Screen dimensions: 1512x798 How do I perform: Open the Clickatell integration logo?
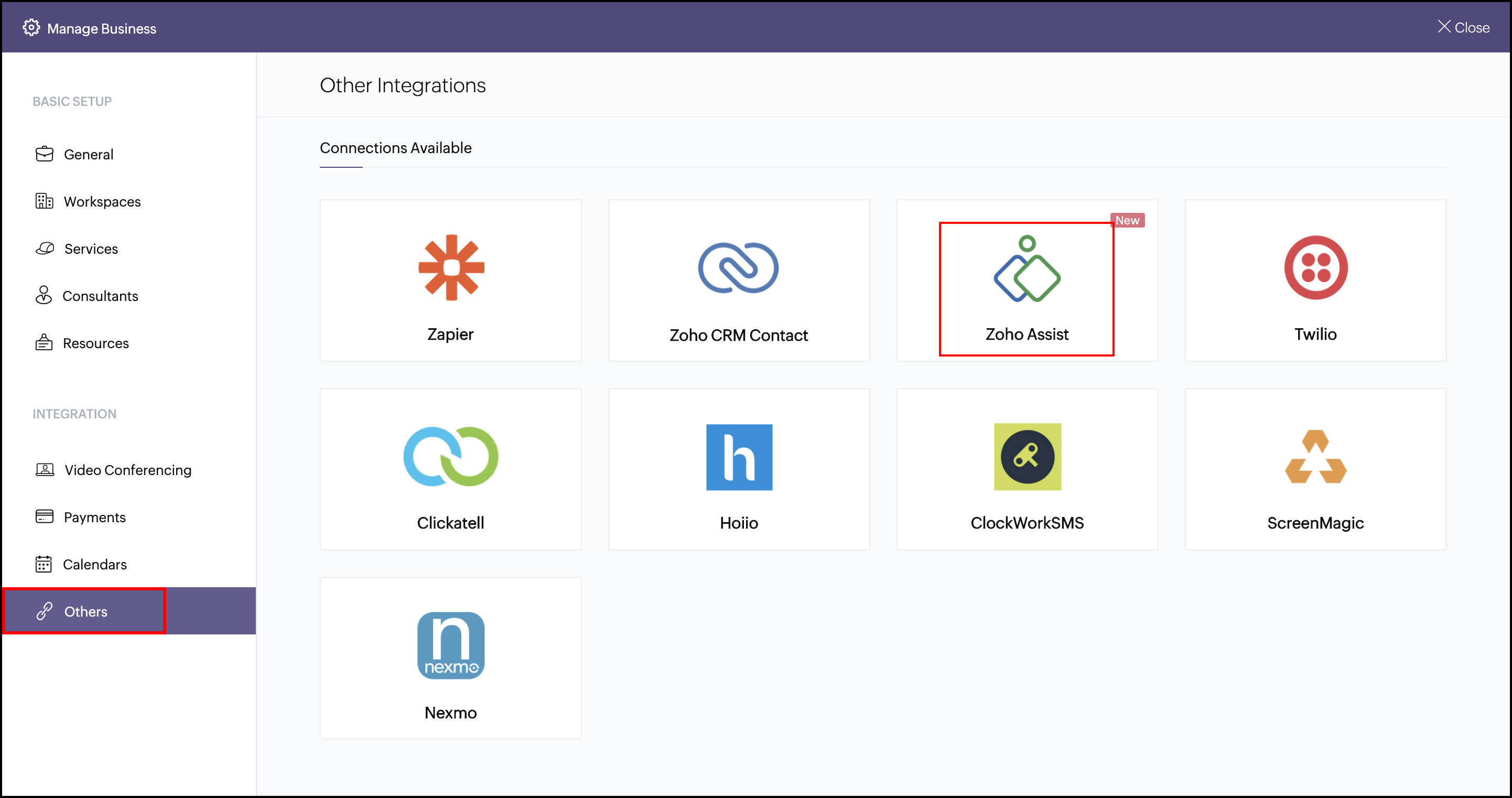(x=451, y=457)
